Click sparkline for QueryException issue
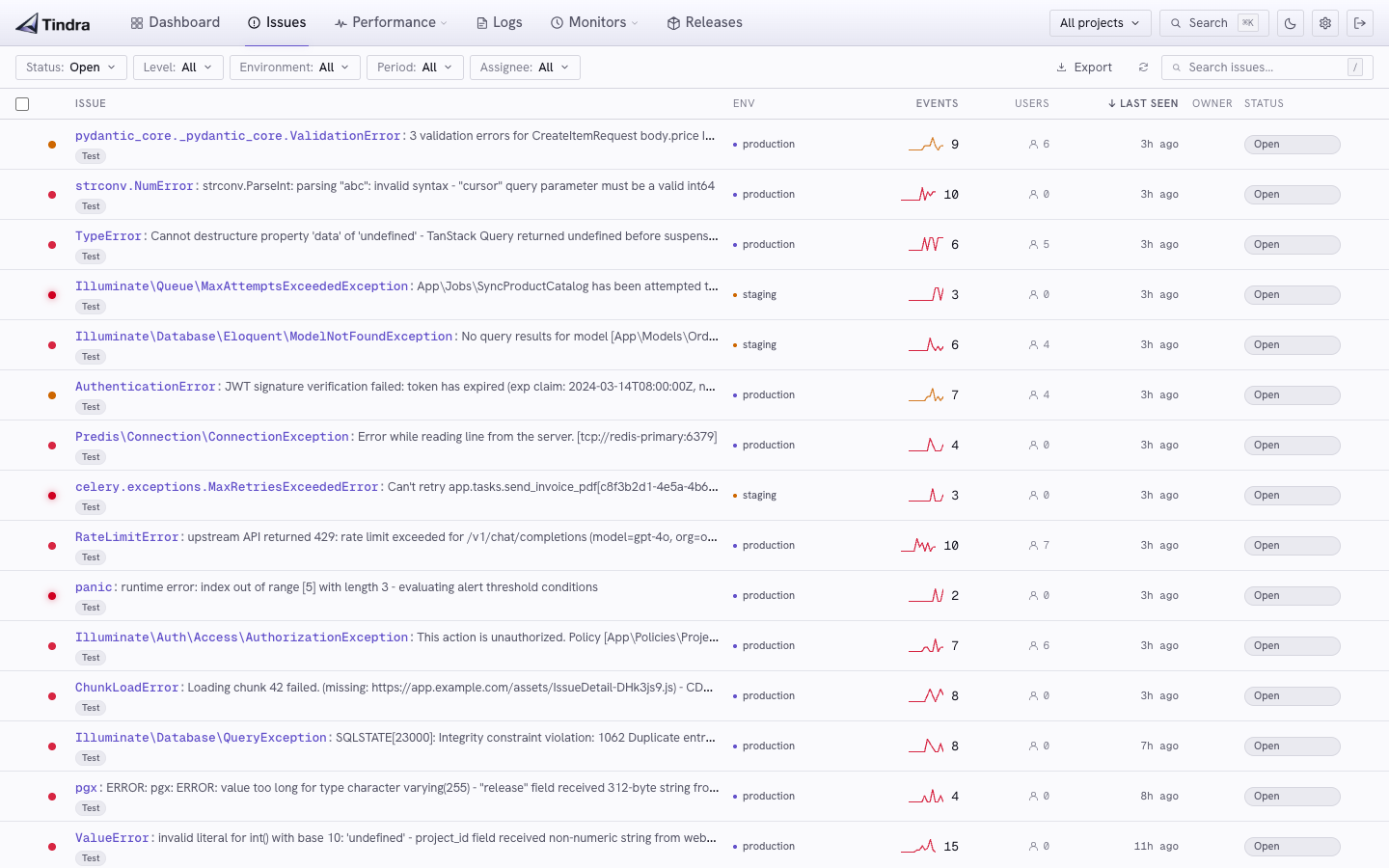The image size is (1389, 868). click(x=926, y=746)
